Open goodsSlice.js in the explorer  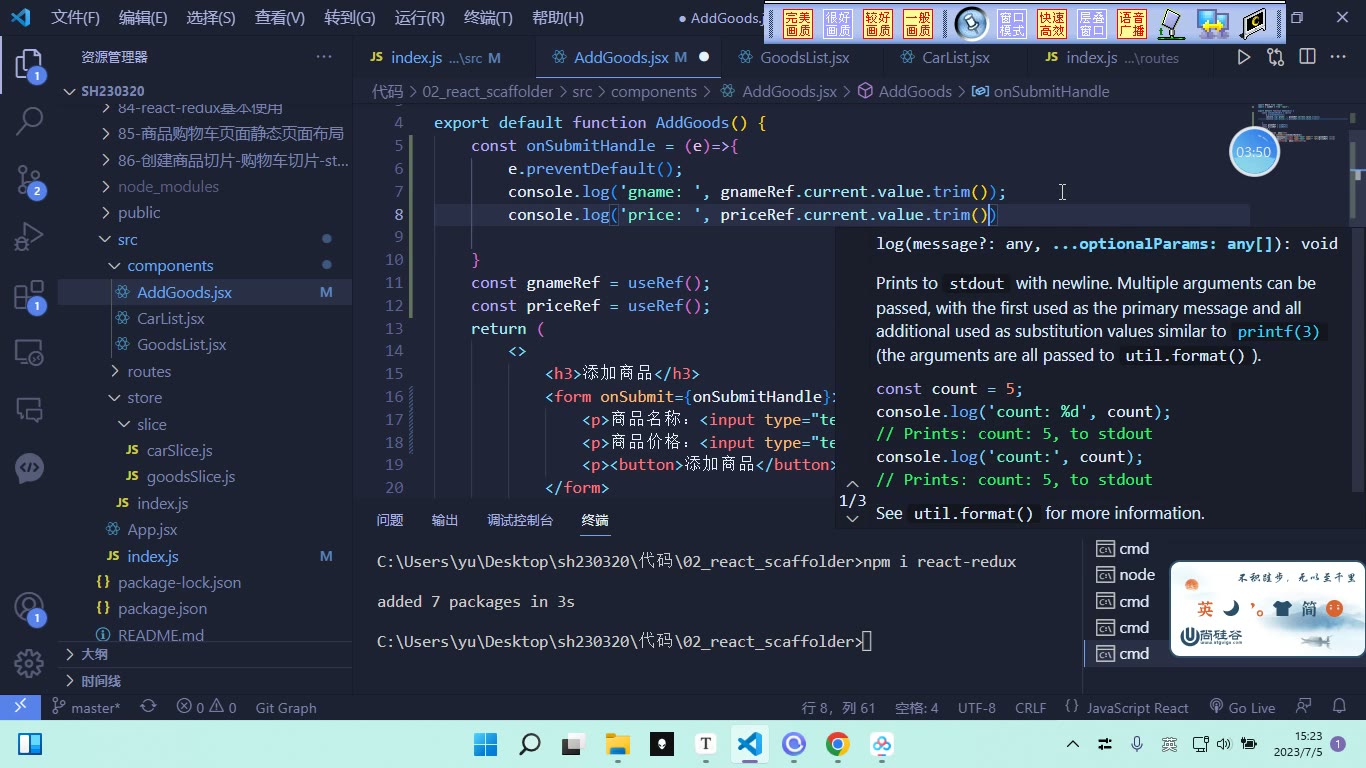pyautogui.click(x=190, y=476)
